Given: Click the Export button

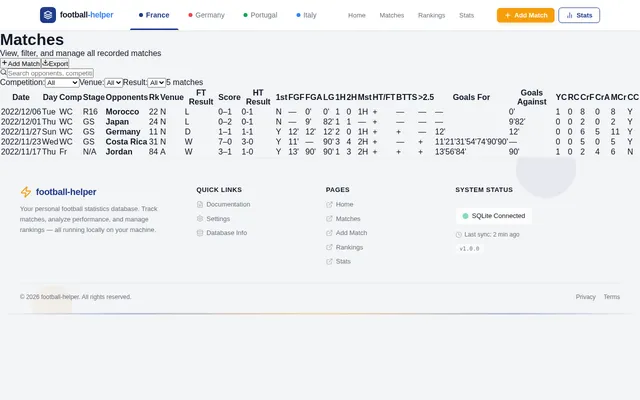Looking at the screenshot, I should pos(55,63).
